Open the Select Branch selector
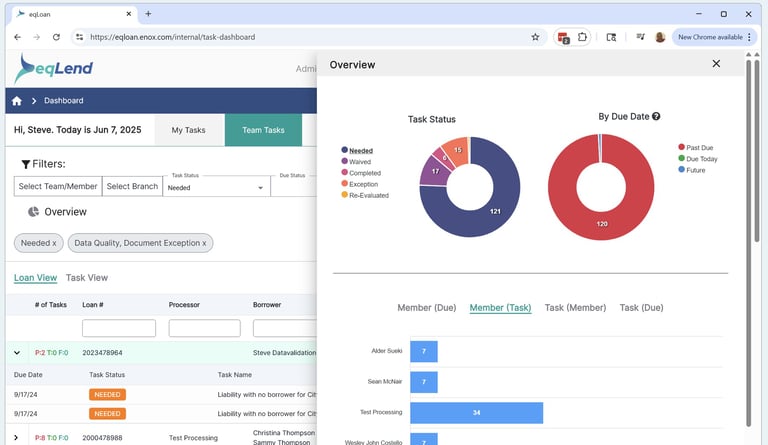The width and height of the screenshot is (768, 445). pos(132,187)
